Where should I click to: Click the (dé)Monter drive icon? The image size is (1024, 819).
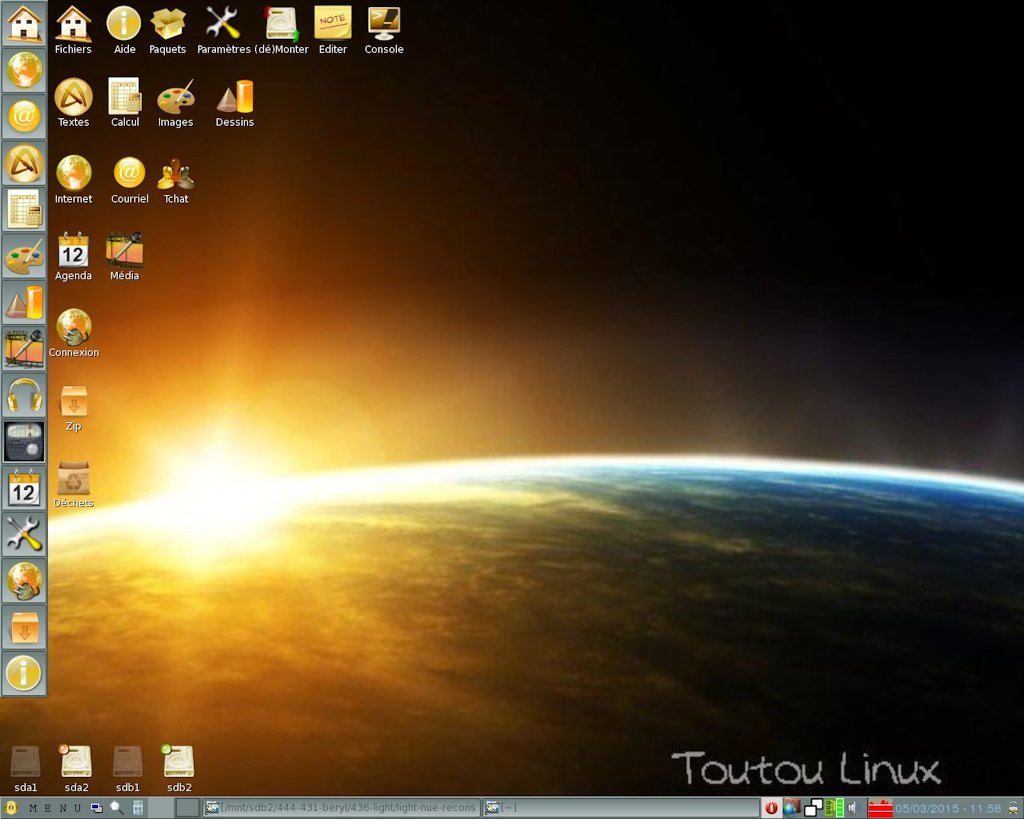(281, 29)
